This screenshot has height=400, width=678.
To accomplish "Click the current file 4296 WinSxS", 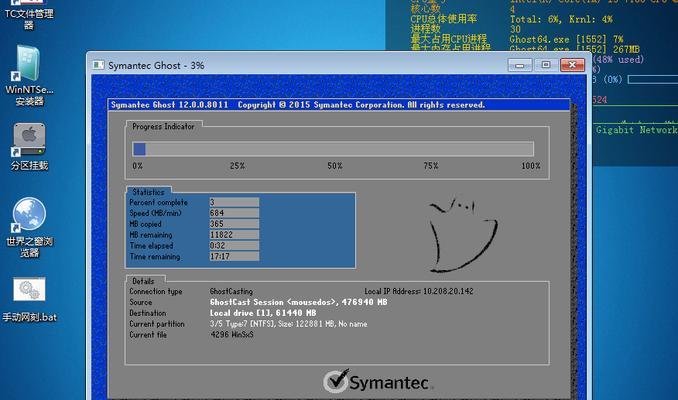I will click(232, 335).
